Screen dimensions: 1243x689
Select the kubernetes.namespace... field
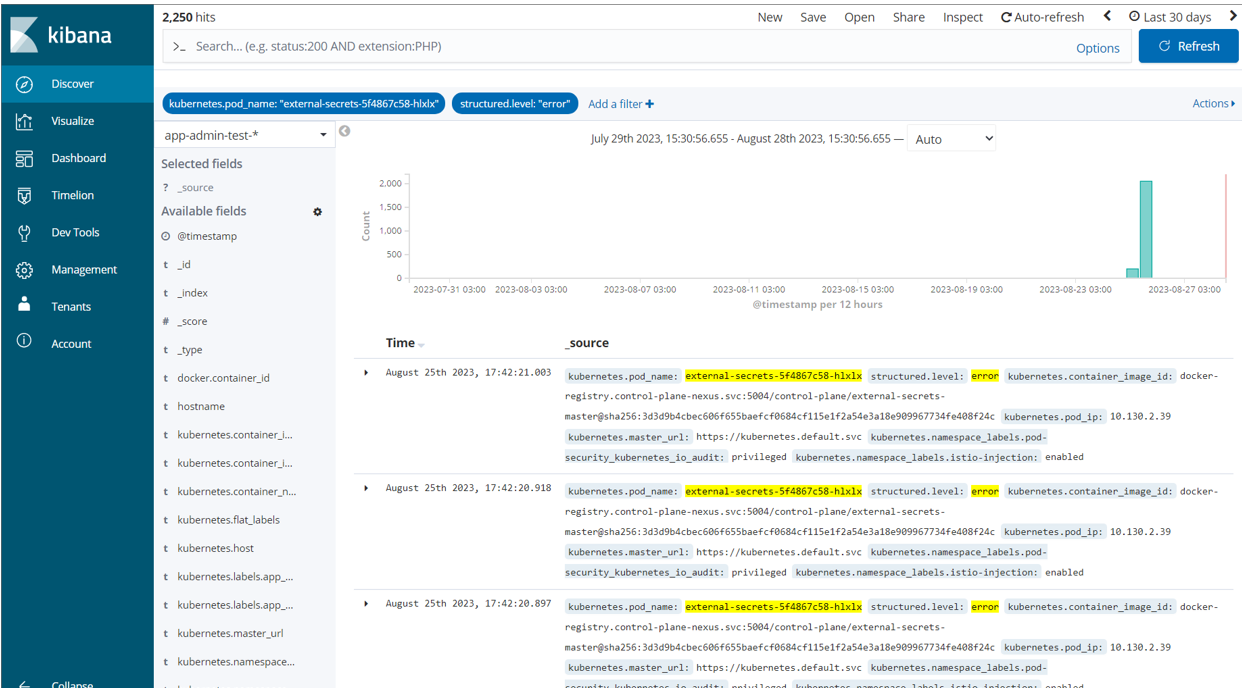pyautogui.click(x=236, y=662)
